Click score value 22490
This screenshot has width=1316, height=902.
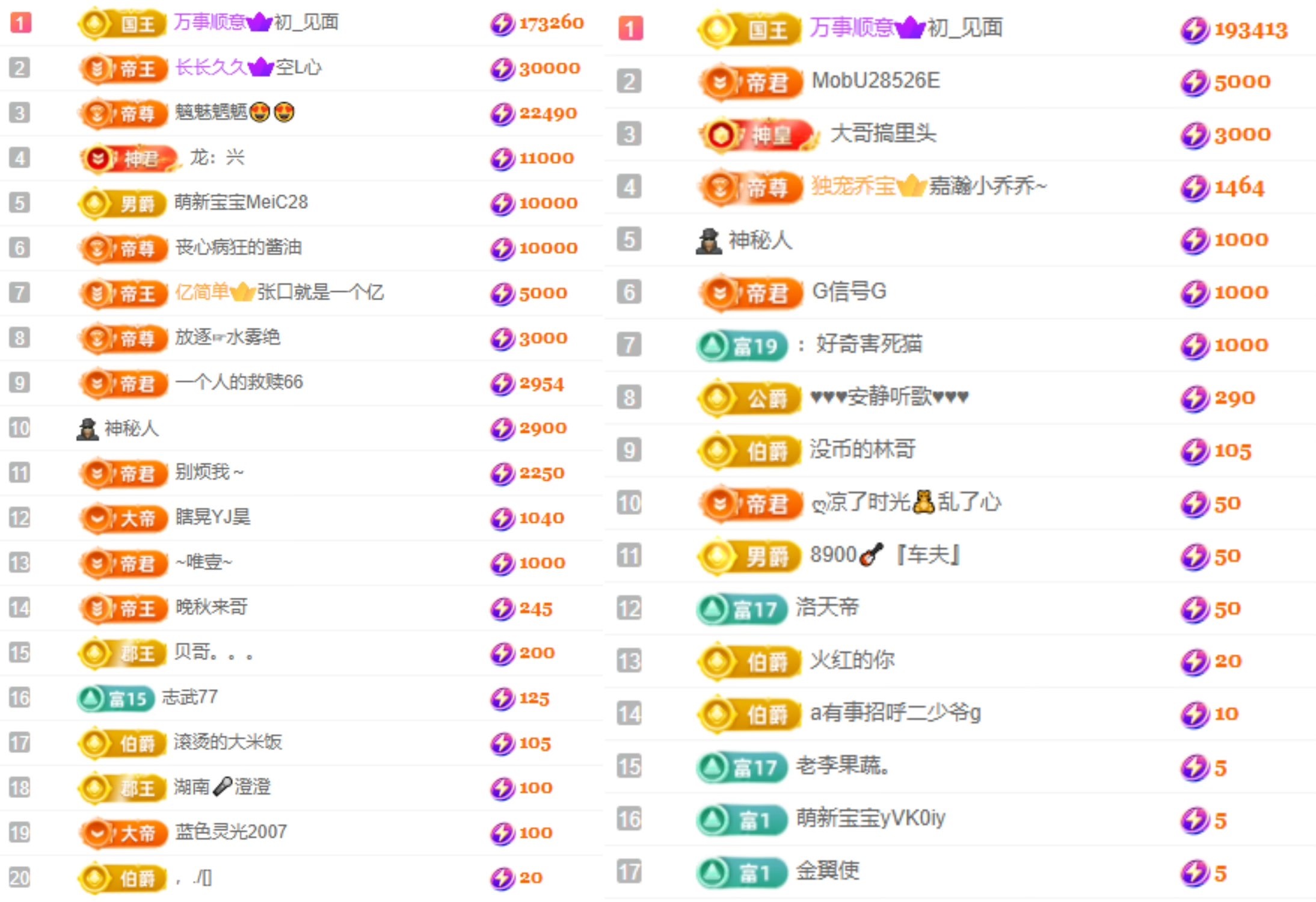547,113
